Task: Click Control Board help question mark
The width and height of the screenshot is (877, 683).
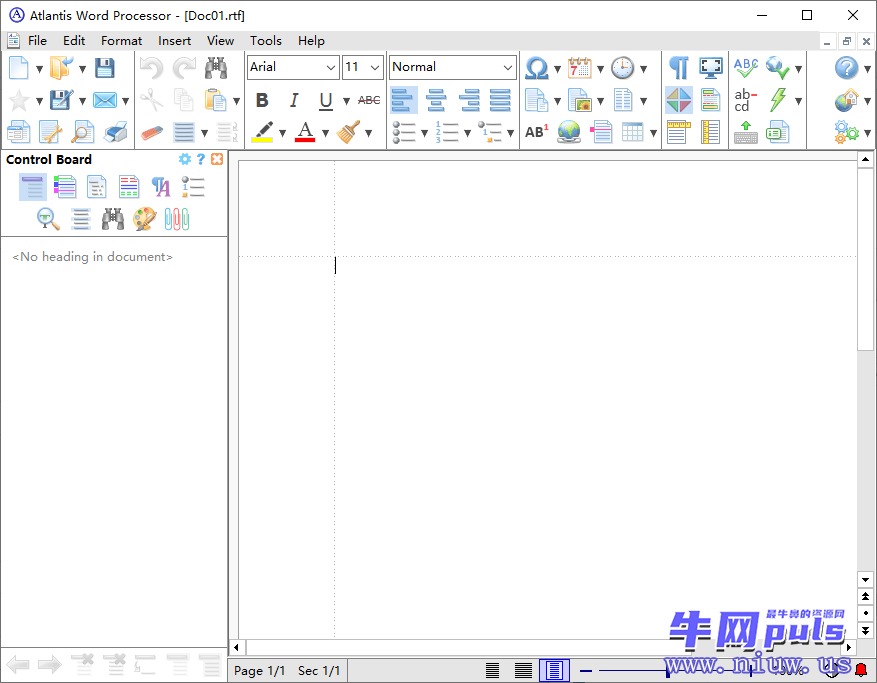Action: click(201, 159)
